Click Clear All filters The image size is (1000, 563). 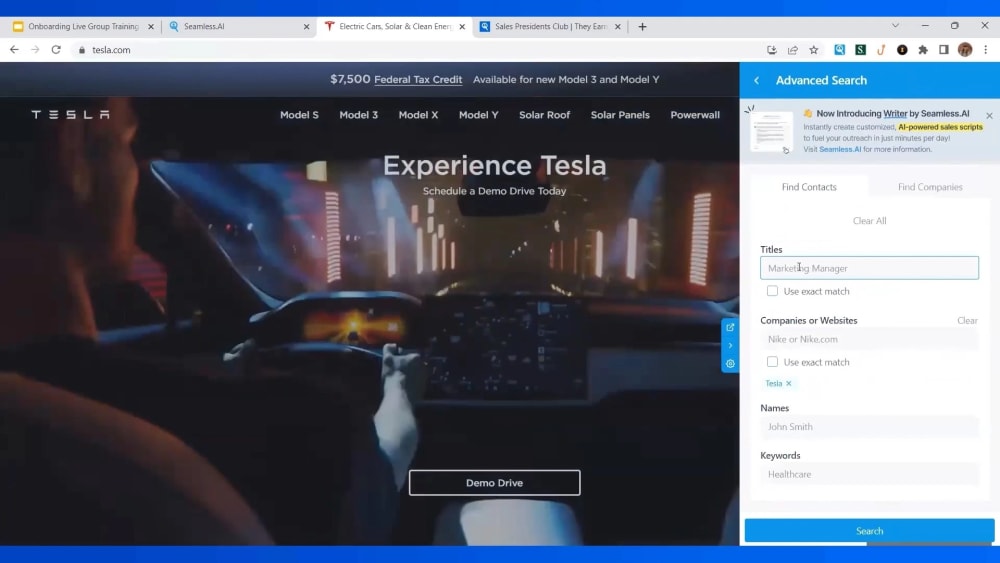(x=869, y=221)
